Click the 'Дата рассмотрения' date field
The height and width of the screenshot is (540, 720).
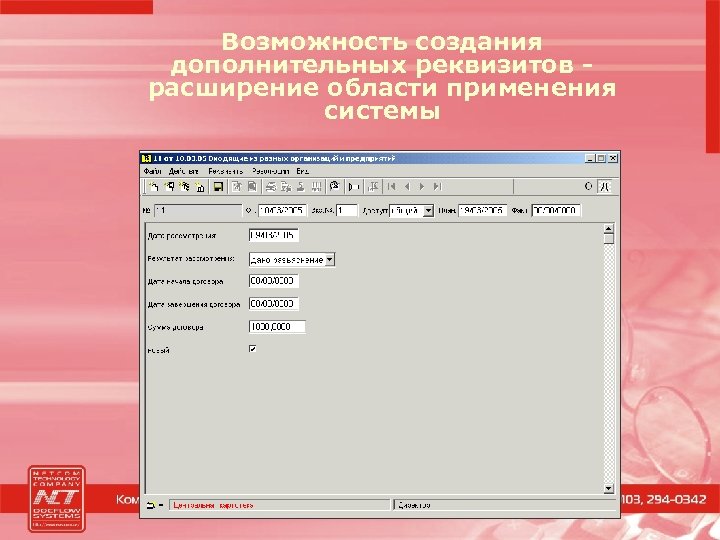(274, 236)
